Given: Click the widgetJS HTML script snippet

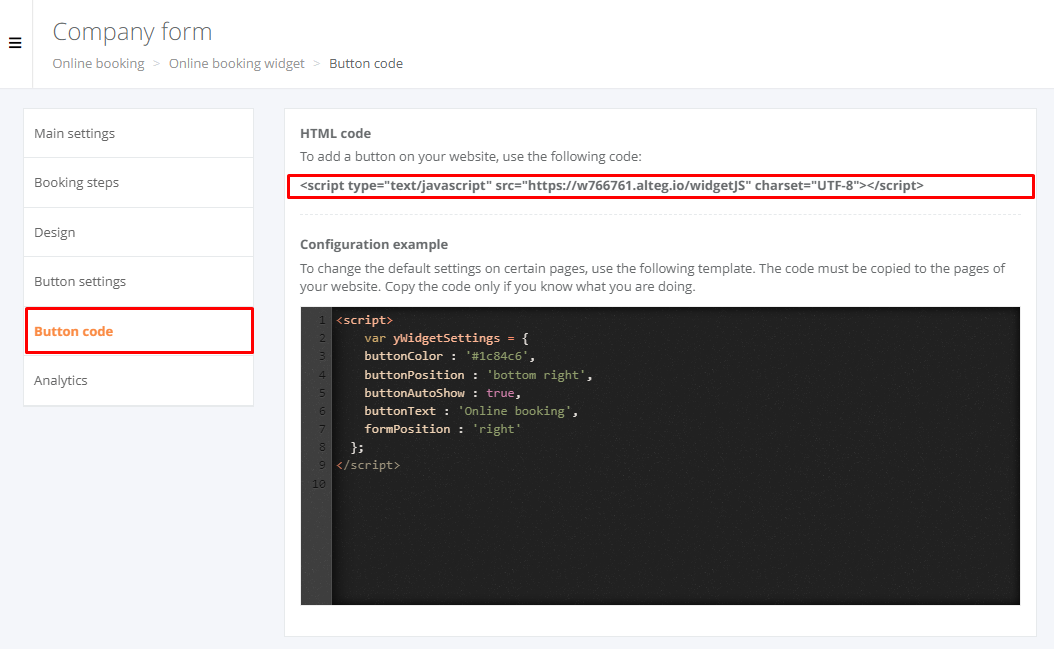Looking at the screenshot, I should [x=611, y=186].
